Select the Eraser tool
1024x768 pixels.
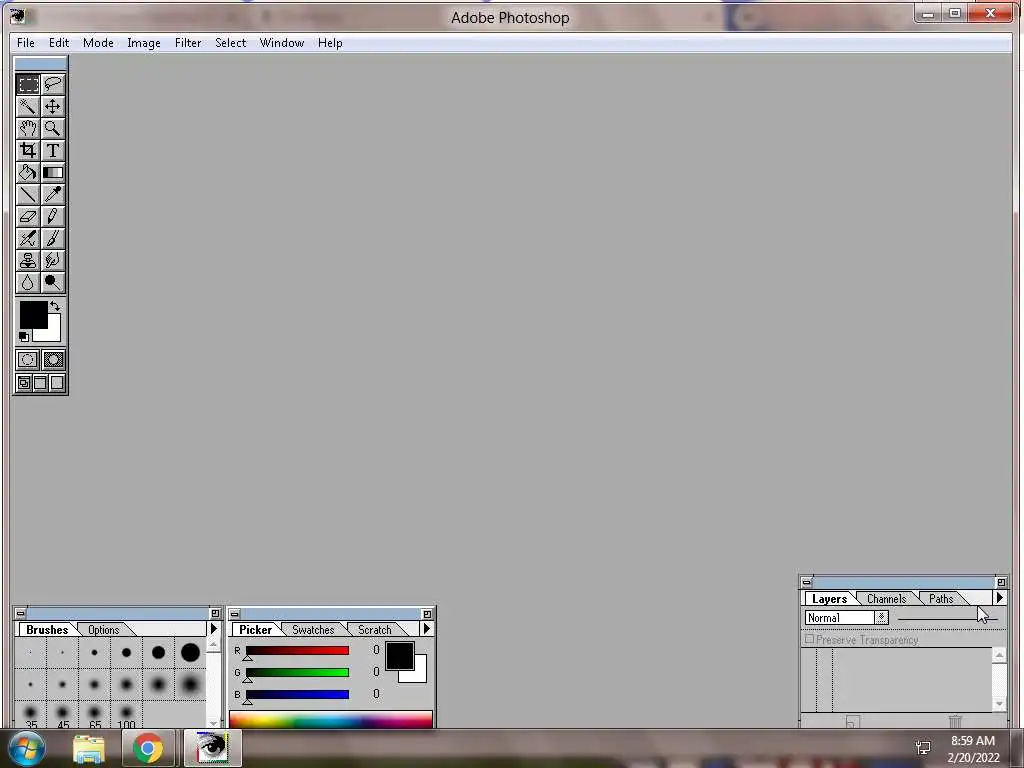pos(28,217)
